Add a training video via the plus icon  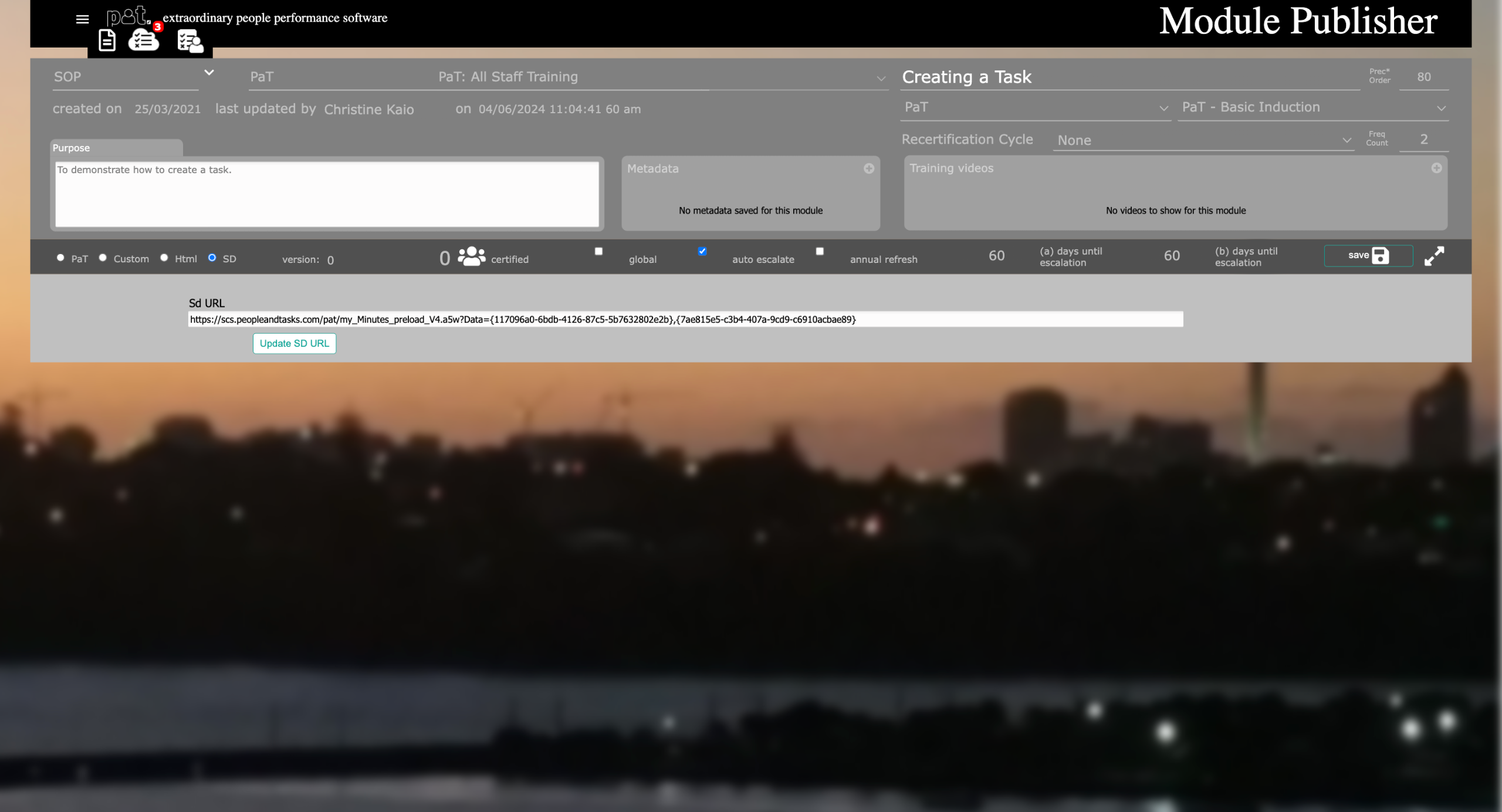tap(1436, 168)
